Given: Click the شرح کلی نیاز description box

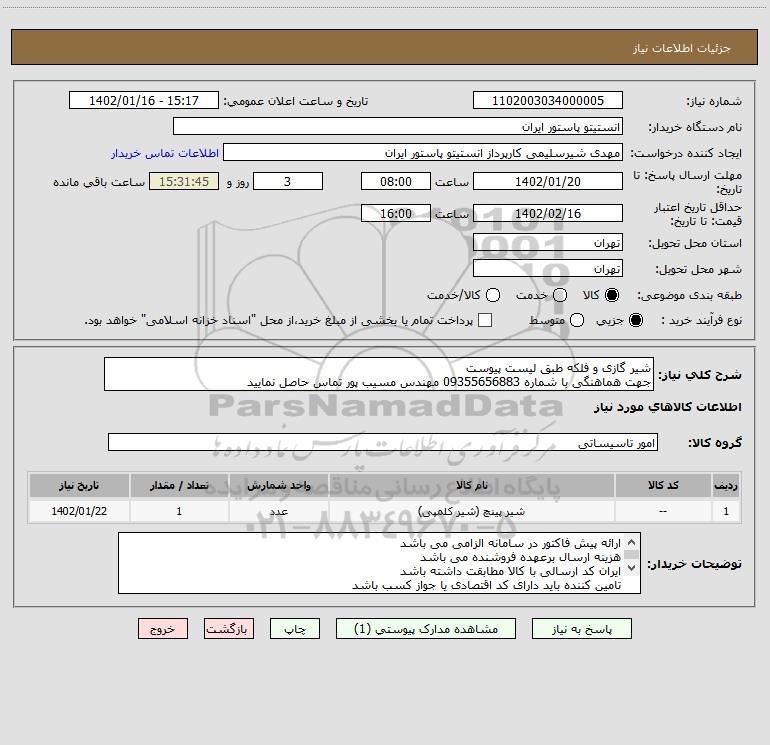Looking at the screenshot, I should [379, 375].
